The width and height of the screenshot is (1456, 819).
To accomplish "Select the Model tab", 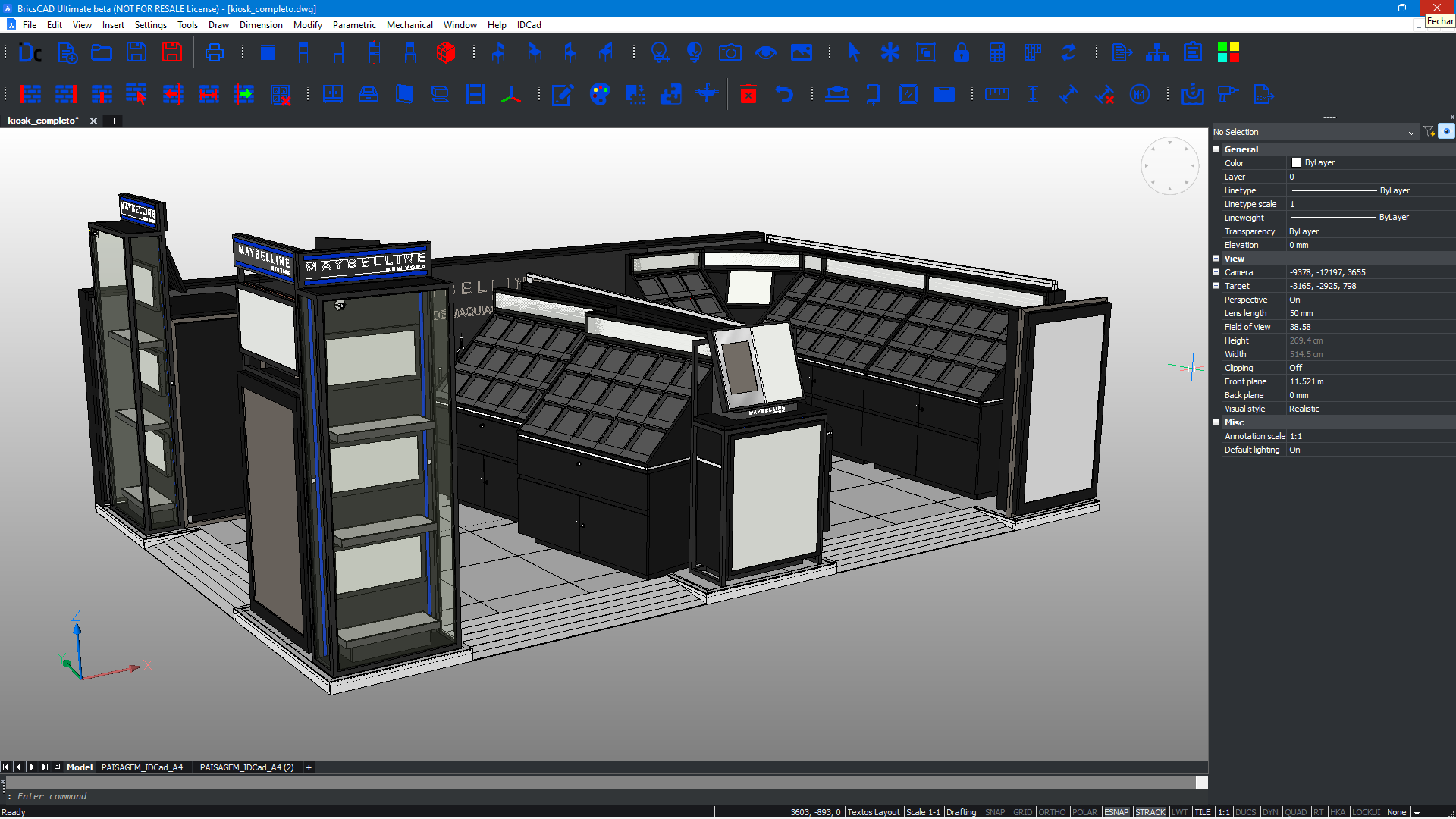I will (x=80, y=767).
